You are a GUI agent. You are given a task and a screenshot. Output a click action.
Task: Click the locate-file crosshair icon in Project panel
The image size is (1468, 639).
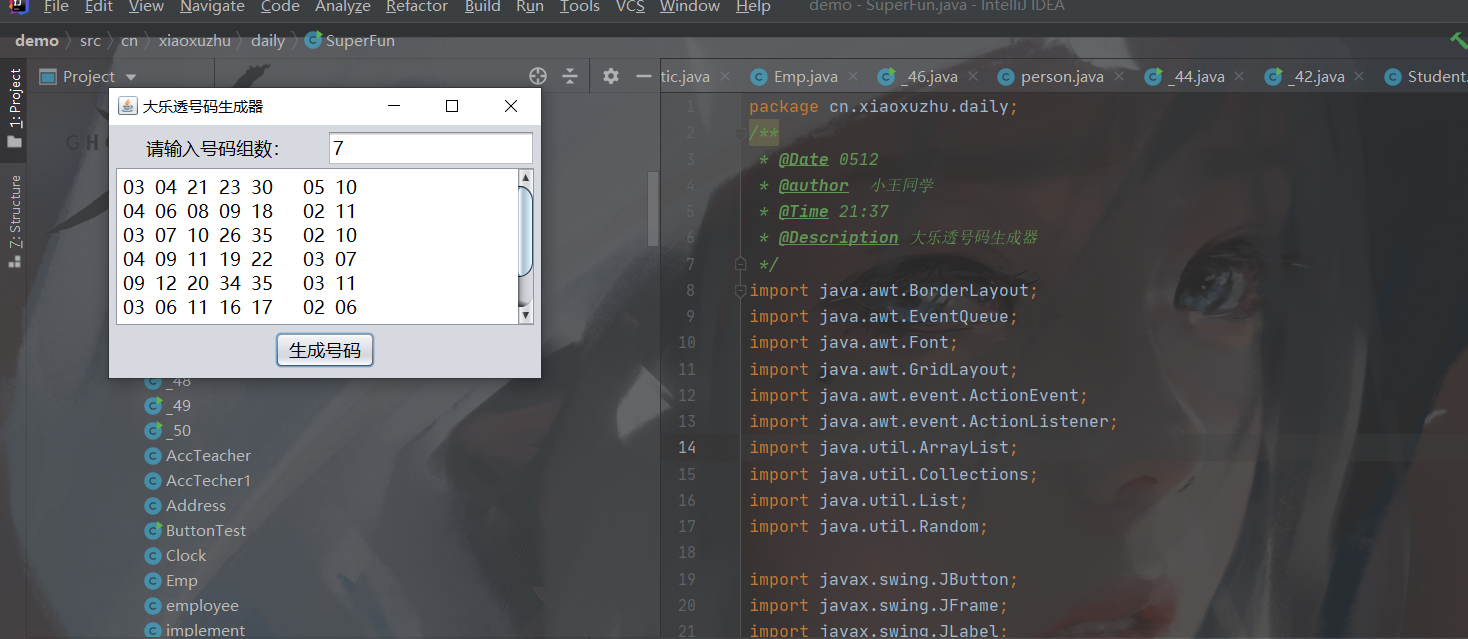(538, 76)
